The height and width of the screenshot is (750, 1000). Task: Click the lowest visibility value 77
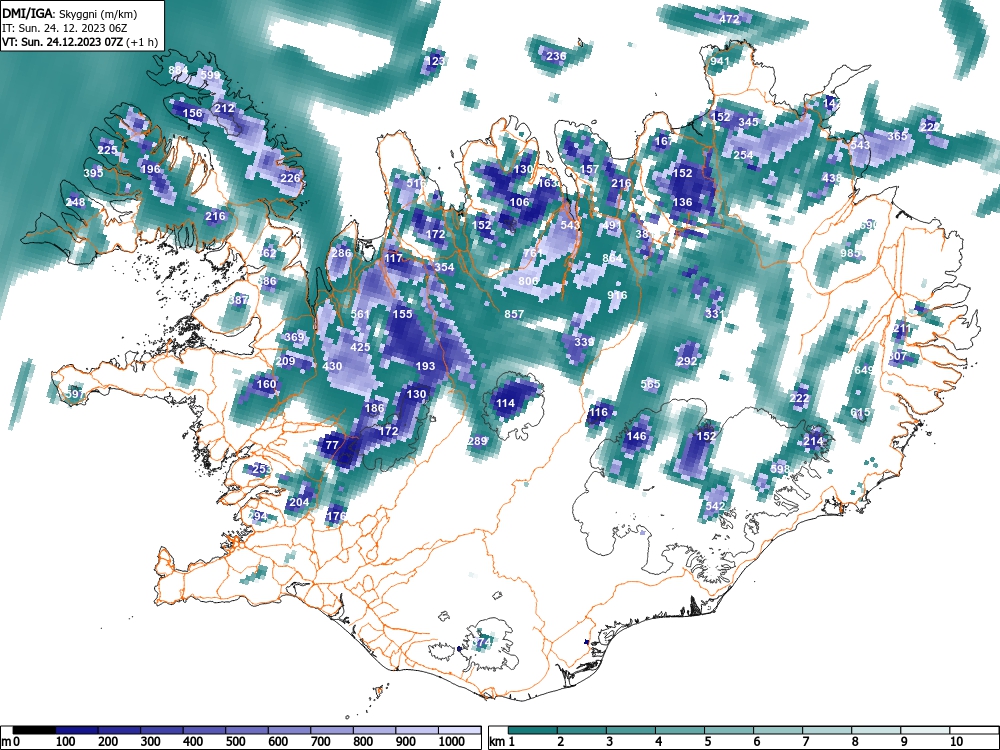pos(332,445)
